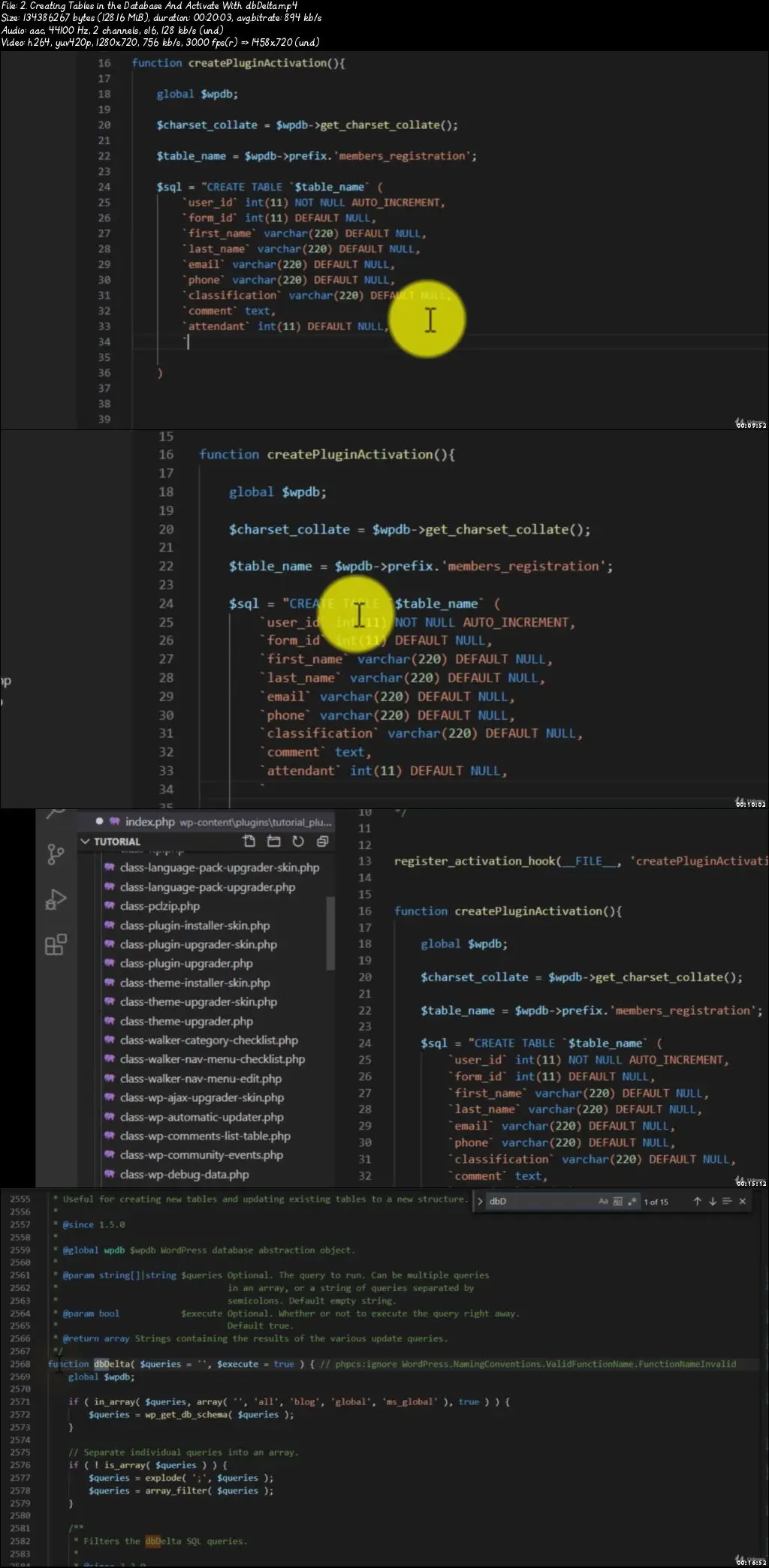Open the Source Control view in activity bar

pos(56,853)
